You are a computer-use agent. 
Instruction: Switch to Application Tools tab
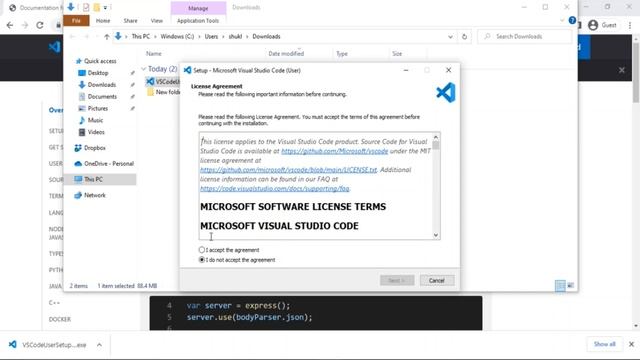click(x=198, y=20)
